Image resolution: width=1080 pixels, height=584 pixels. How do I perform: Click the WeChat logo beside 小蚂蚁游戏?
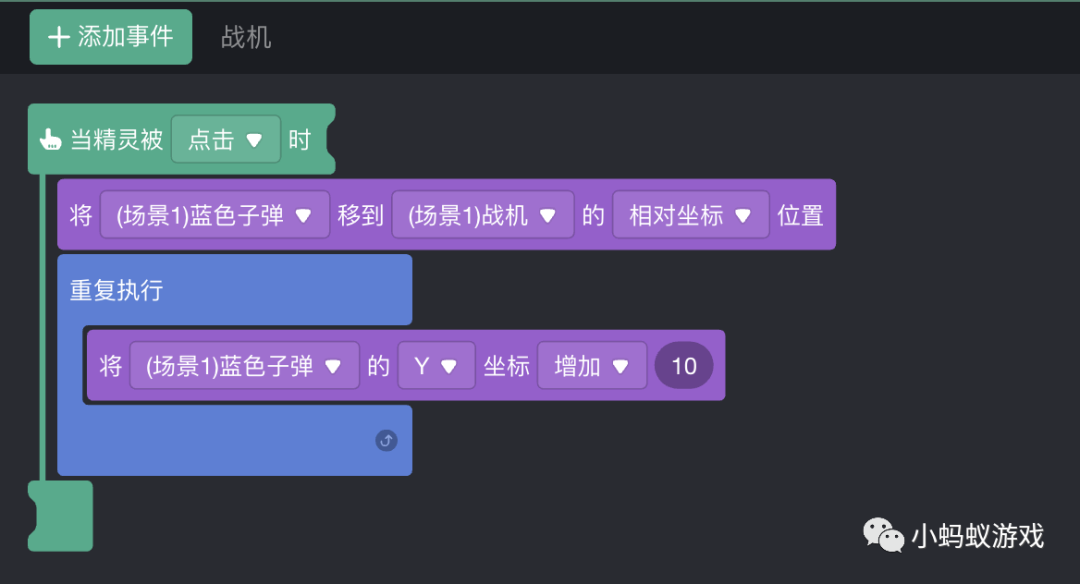point(884,537)
